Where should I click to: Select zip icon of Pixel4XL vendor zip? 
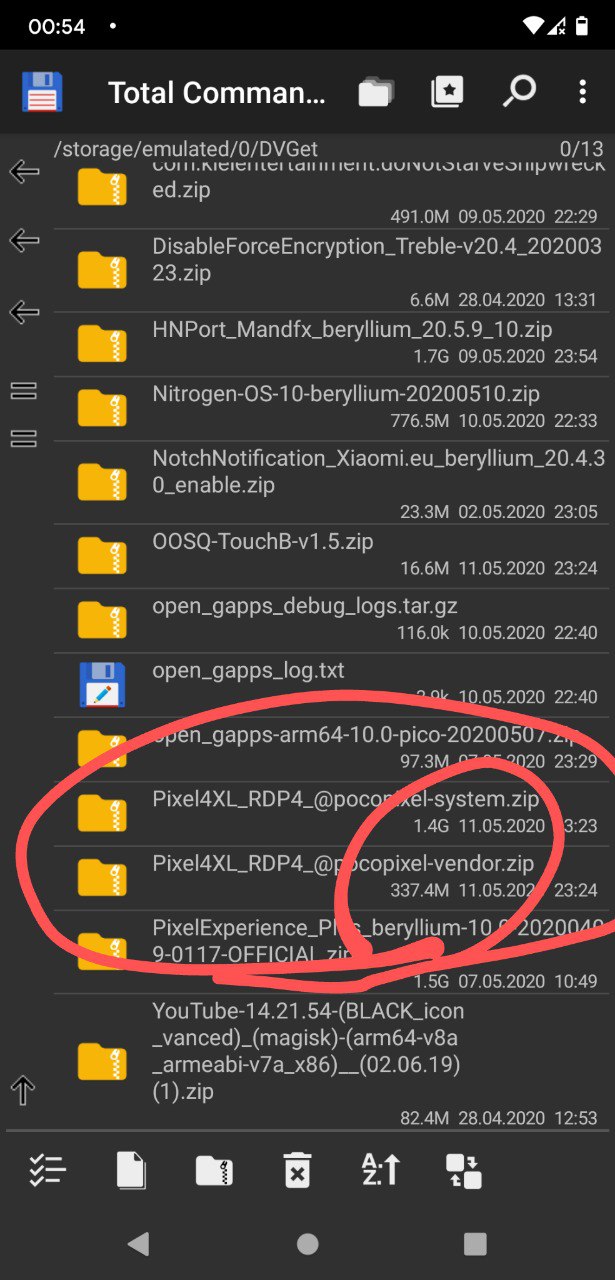point(102,878)
